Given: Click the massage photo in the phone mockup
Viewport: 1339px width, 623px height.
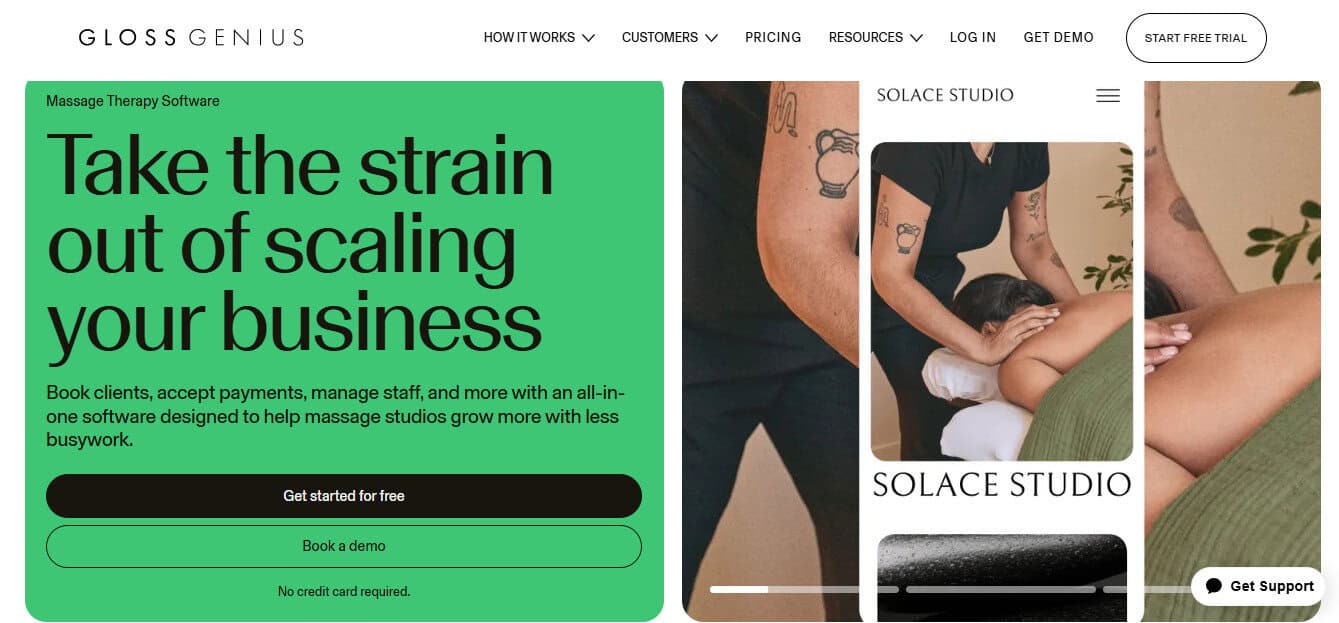Looking at the screenshot, I should (x=1002, y=301).
